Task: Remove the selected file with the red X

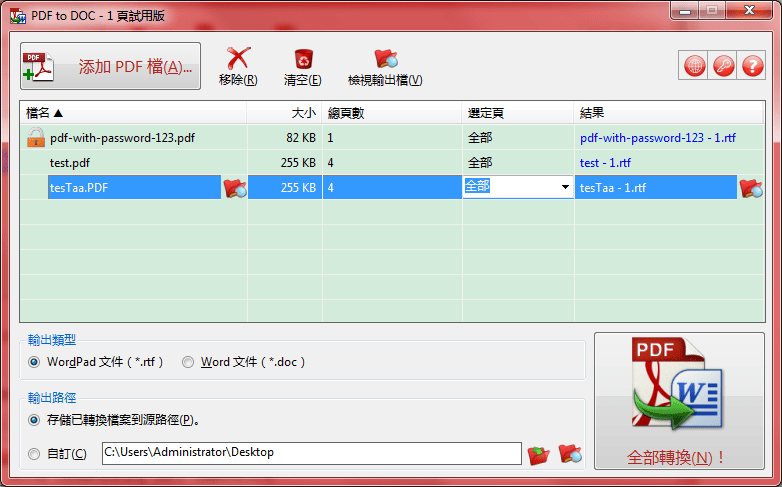Action: [x=238, y=66]
